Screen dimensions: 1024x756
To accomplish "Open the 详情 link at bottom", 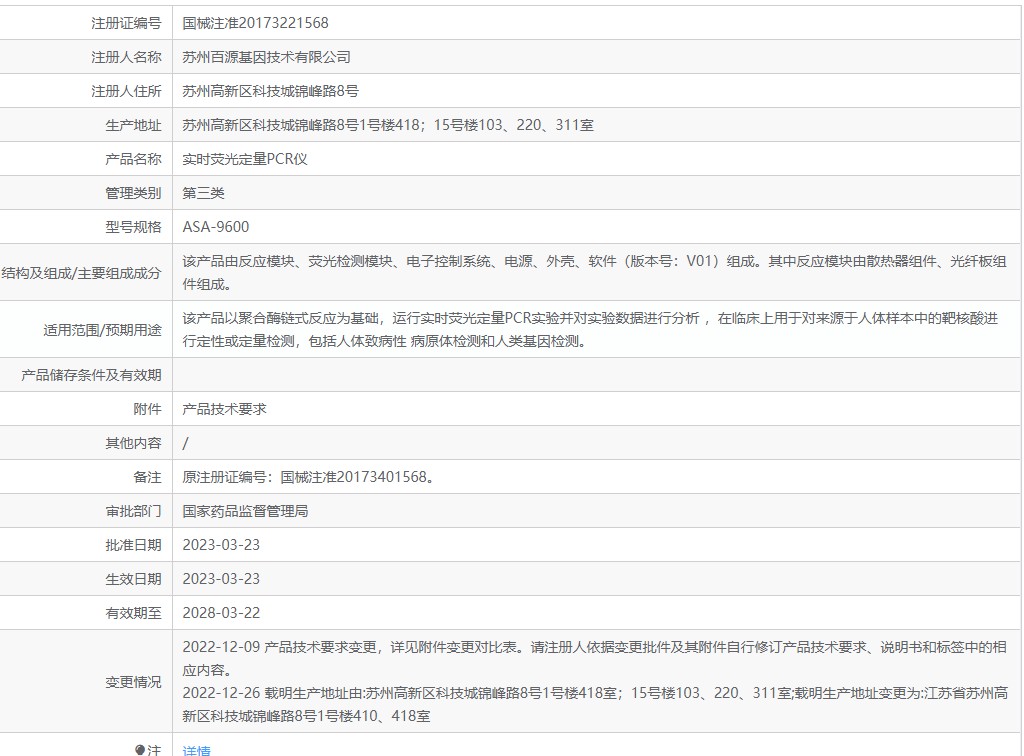I will point(197,750).
